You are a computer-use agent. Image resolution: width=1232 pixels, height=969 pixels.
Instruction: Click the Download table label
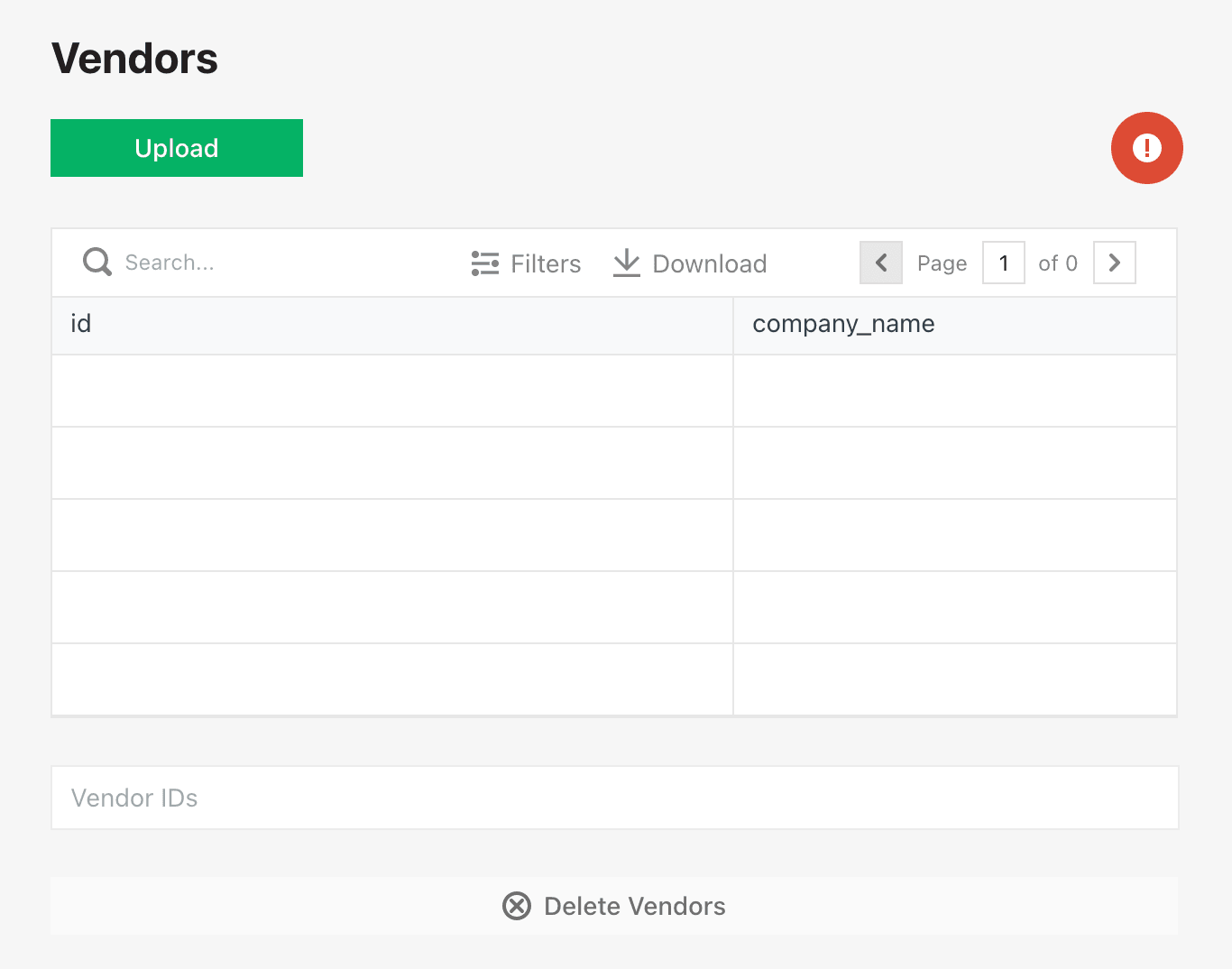[709, 263]
